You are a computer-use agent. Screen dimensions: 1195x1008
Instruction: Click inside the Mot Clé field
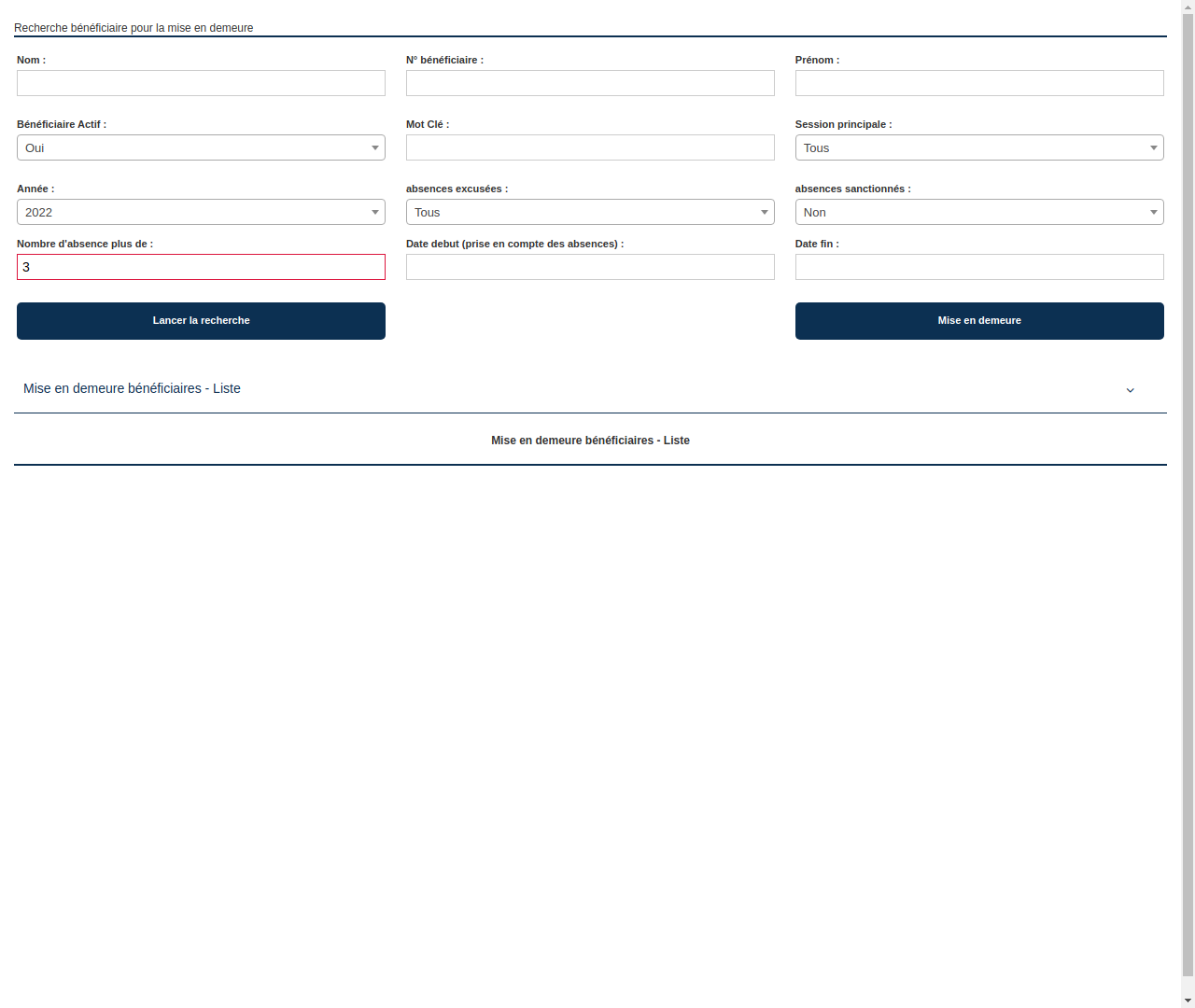click(590, 147)
